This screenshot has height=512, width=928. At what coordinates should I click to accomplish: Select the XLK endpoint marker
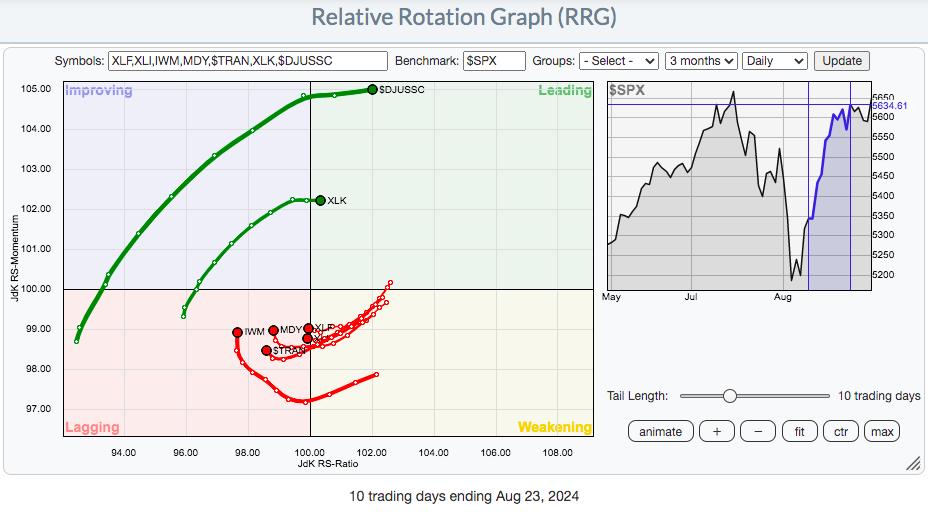click(320, 200)
